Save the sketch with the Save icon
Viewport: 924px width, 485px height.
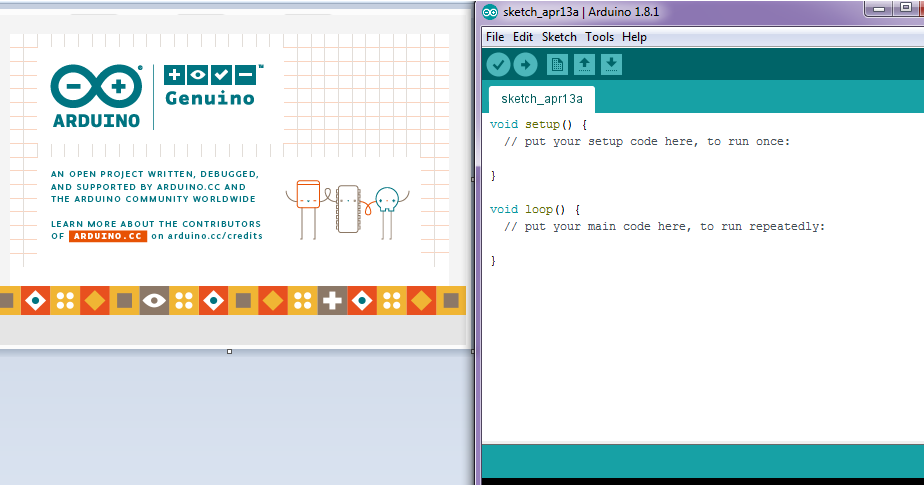coord(611,65)
